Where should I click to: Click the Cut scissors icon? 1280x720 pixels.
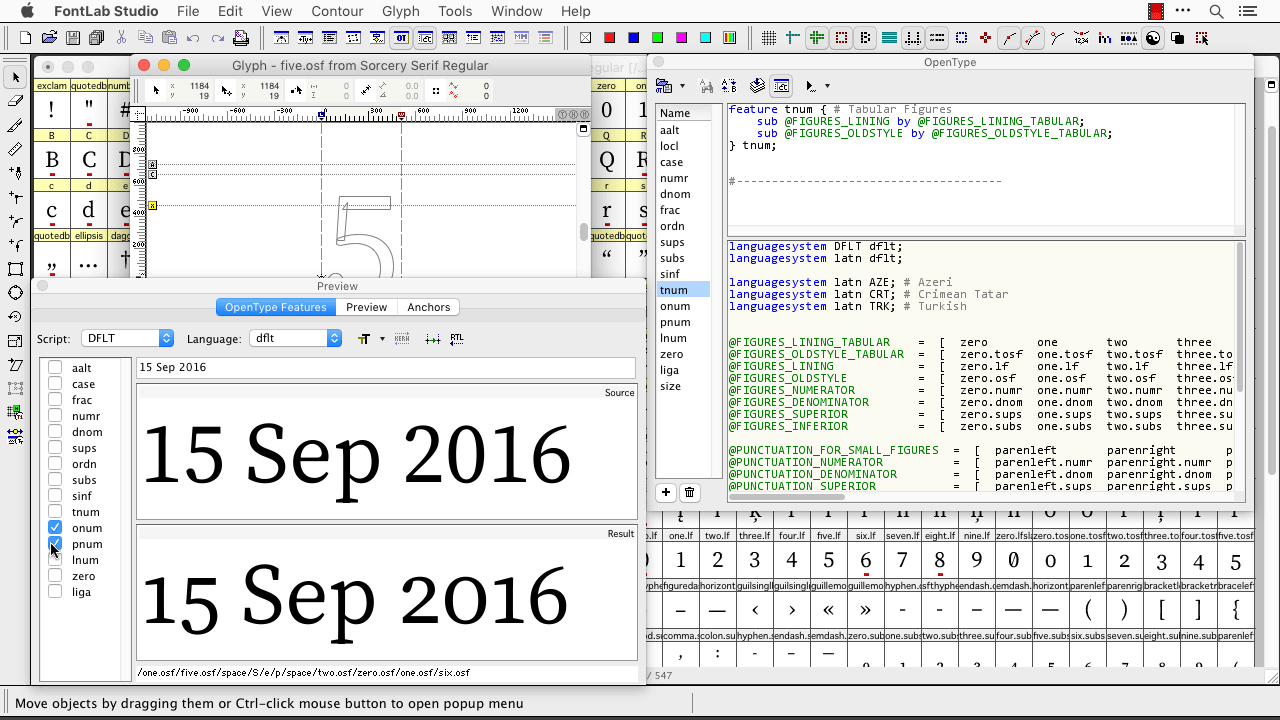[x=121, y=38]
